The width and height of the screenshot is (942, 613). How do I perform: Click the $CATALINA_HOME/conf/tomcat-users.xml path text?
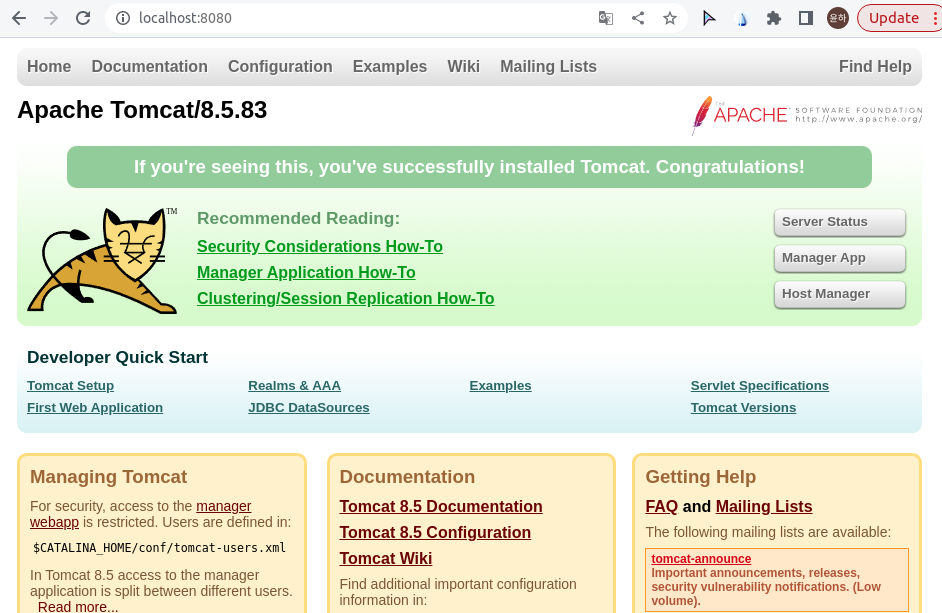tap(159, 547)
